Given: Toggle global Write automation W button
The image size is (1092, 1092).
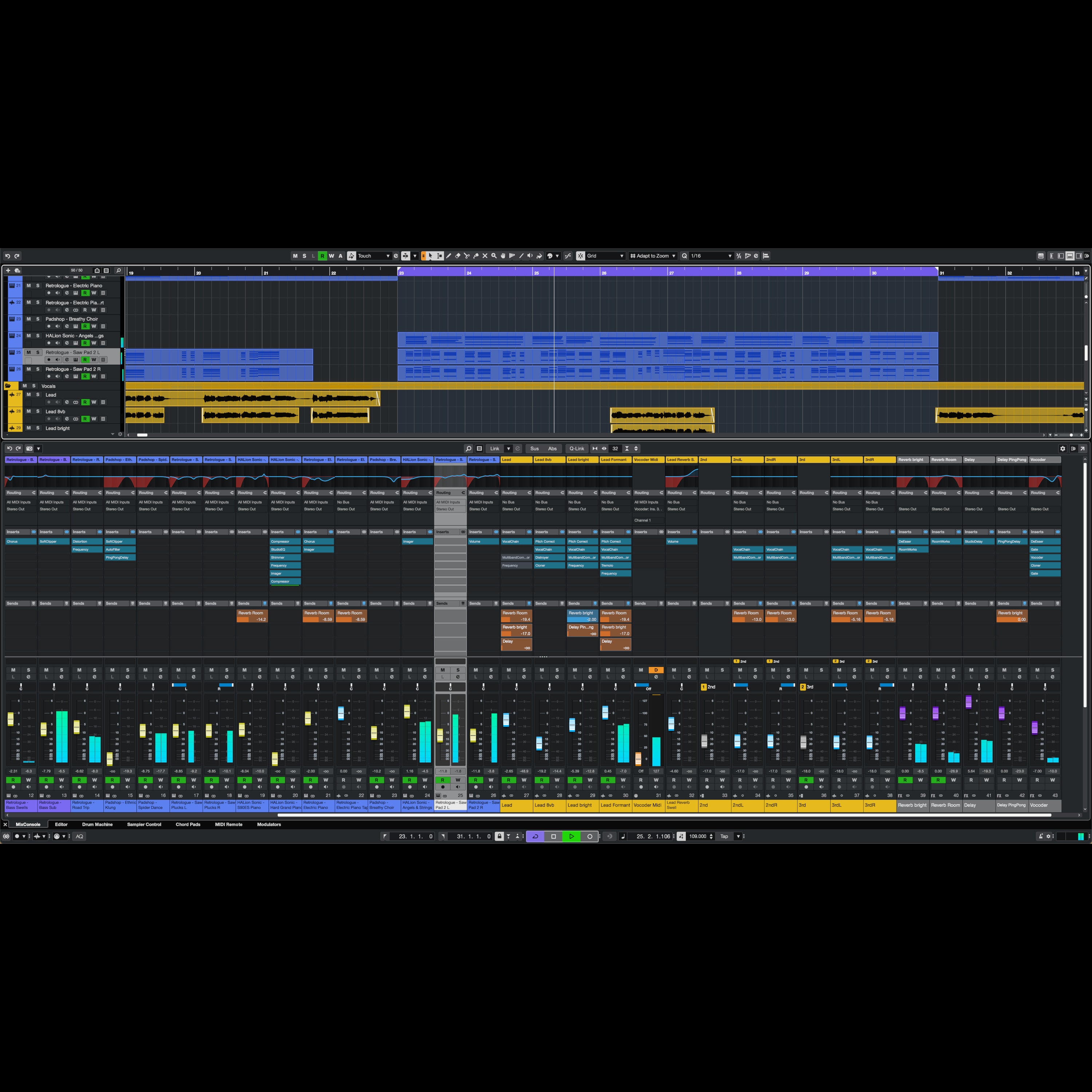Looking at the screenshot, I should coord(331,256).
